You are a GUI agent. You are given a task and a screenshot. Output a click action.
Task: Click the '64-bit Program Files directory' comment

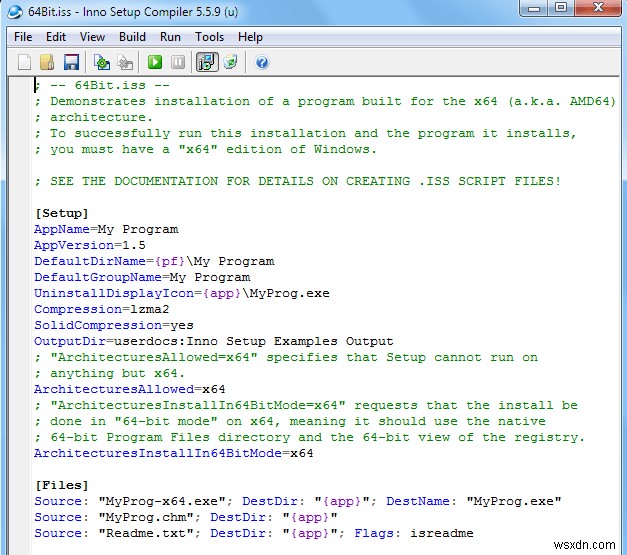pyautogui.click(x=310, y=437)
